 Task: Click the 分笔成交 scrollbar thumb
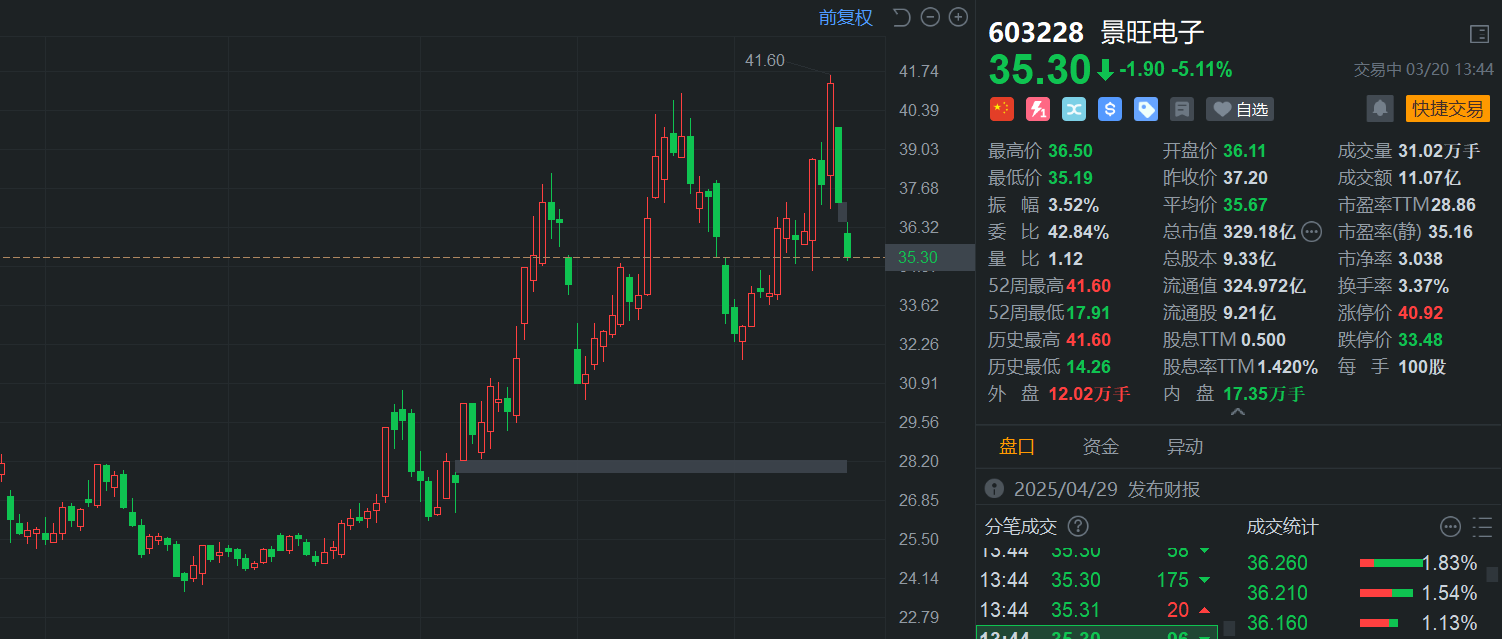point(1229,628)
